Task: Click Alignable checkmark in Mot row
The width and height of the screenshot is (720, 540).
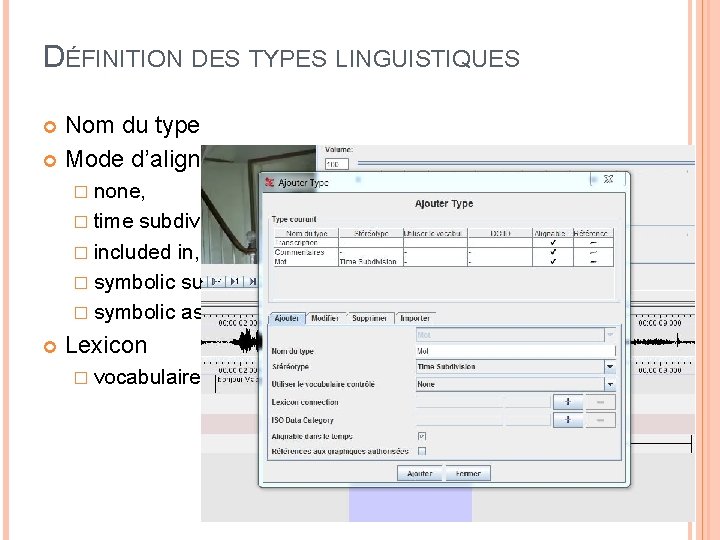Action: tap(553, 261)
